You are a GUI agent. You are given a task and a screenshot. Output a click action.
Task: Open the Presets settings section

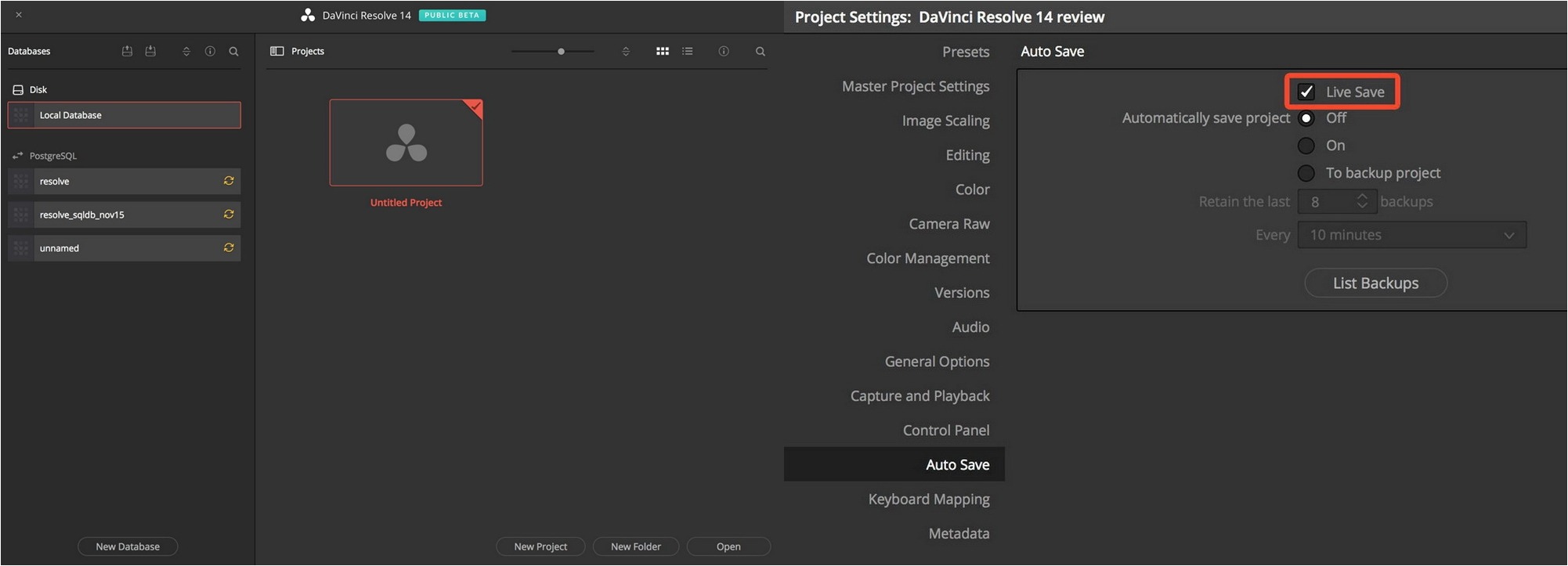point(966,52)
